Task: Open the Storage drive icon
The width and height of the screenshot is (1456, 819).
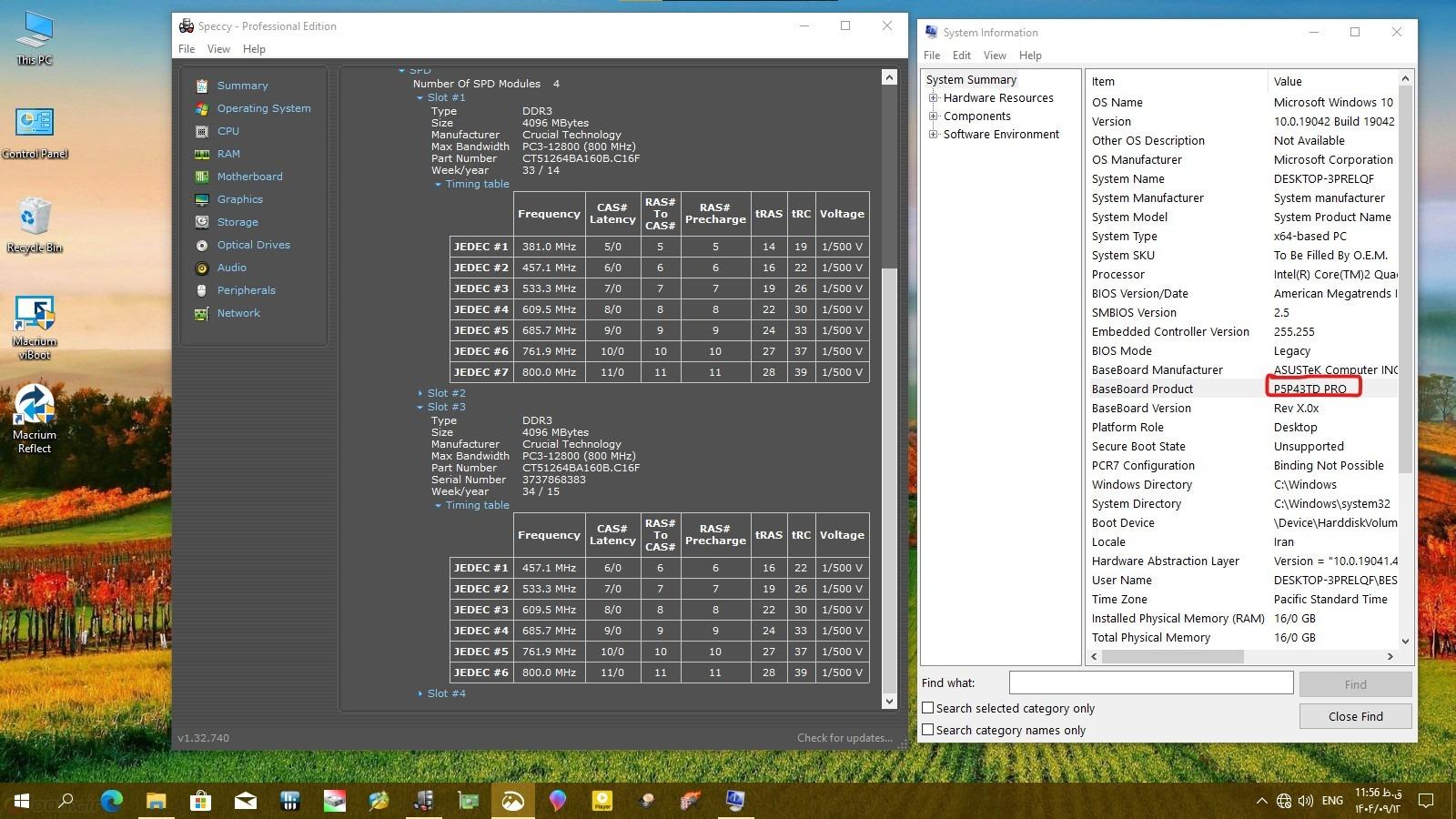Action: pyautogui.click(x=202, y=222)
